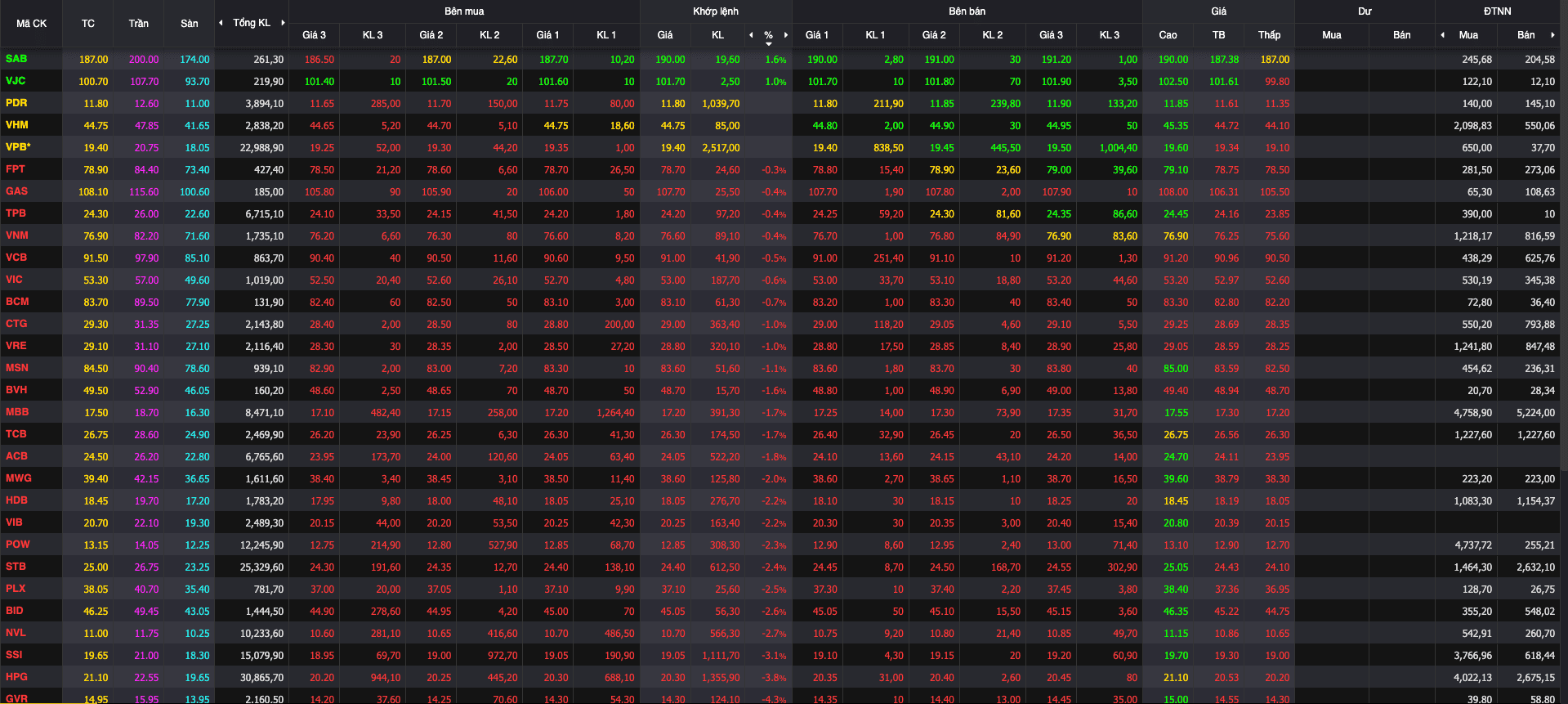Open the SSI ticker symbol
Screen dimensions: 1568x704
tap(14, 655)
